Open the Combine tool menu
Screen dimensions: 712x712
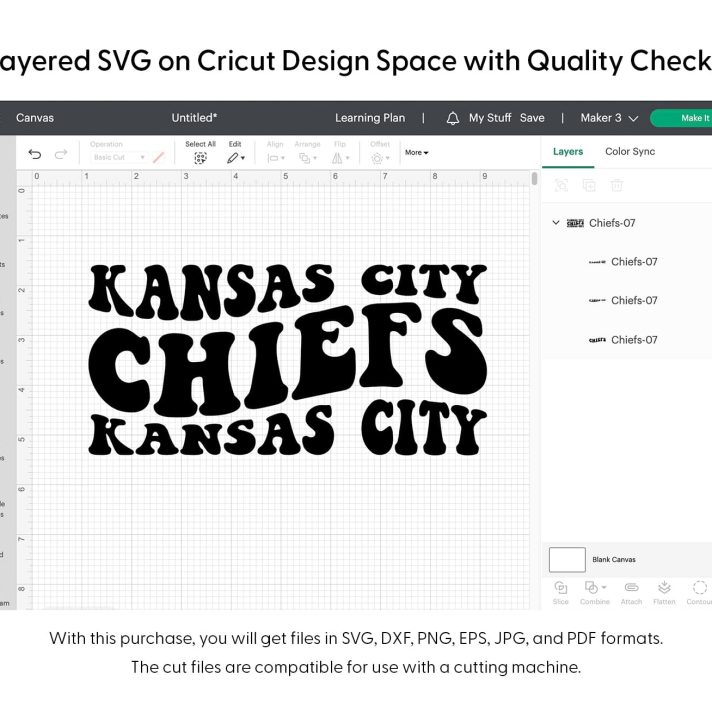pos(594,593)
